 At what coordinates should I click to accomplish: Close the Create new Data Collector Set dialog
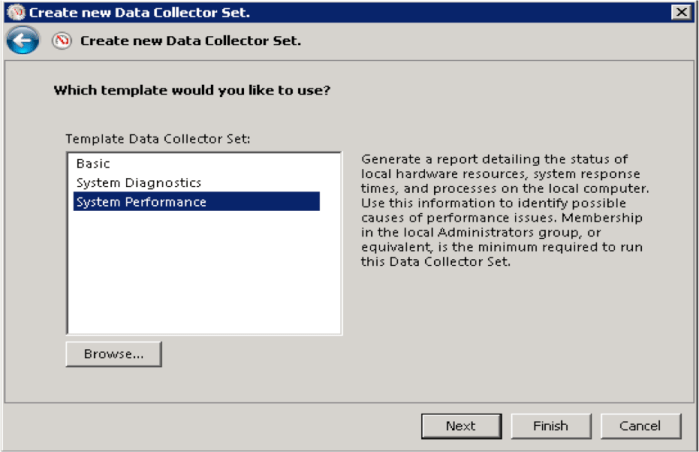[681, 12]
